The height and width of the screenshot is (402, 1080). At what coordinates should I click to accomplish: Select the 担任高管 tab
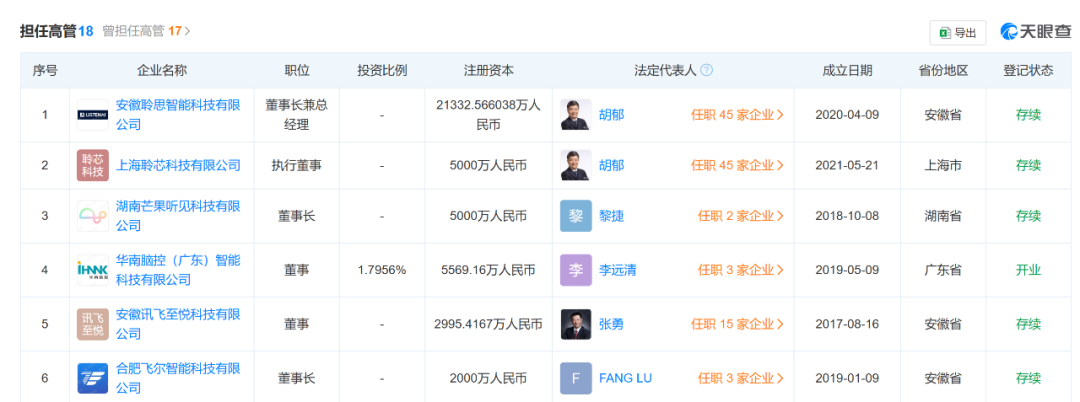(56, 31)
